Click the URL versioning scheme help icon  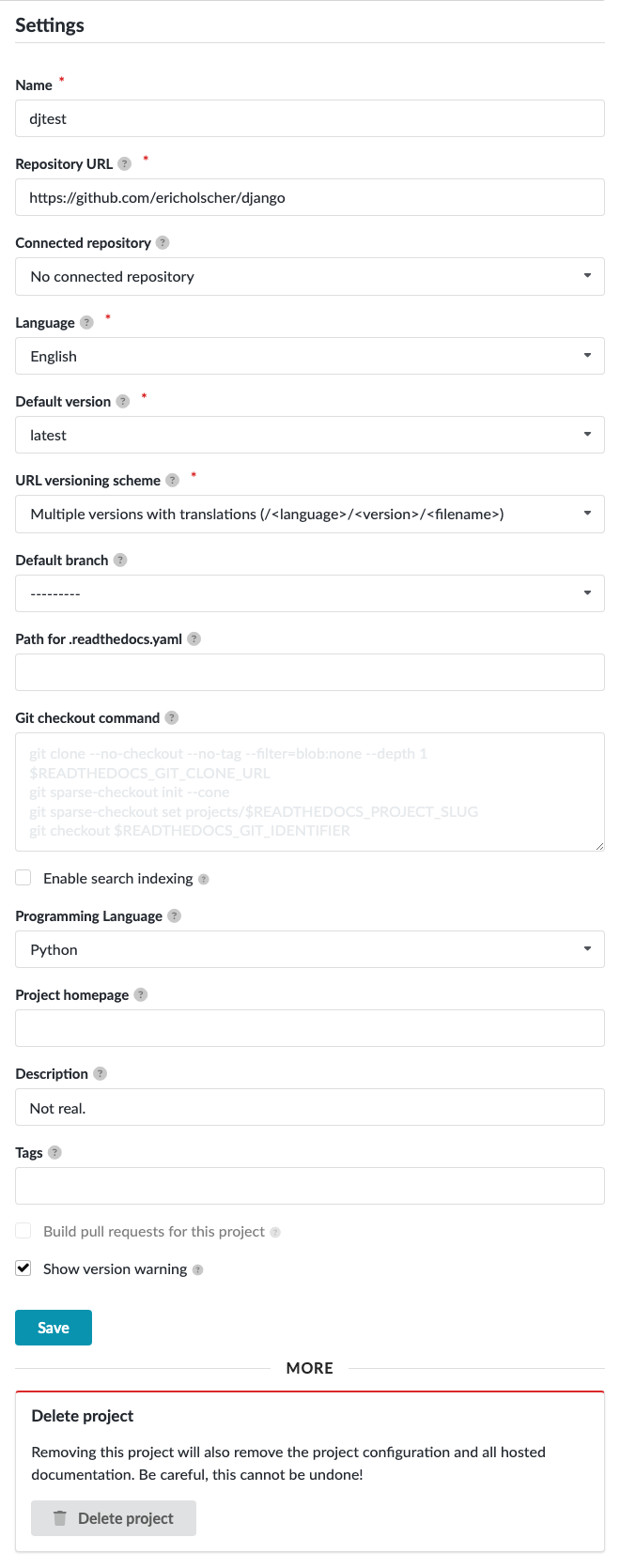click(x=172, y=480)
